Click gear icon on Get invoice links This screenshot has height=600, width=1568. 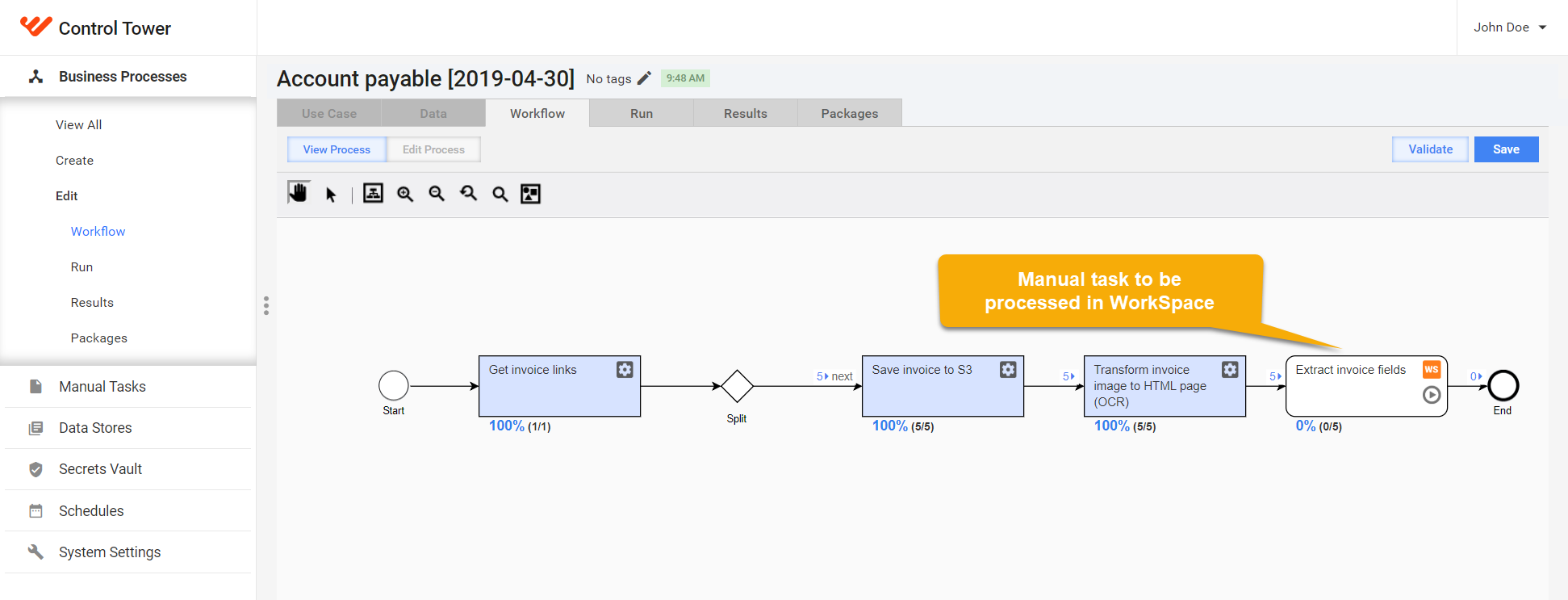pos(625,370)
